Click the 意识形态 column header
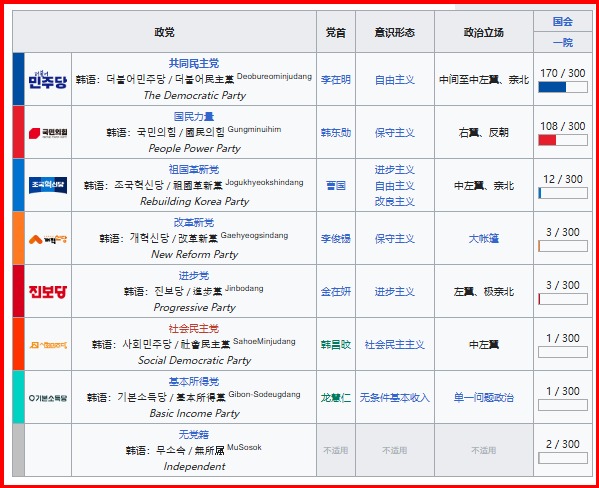 point(395,32)
